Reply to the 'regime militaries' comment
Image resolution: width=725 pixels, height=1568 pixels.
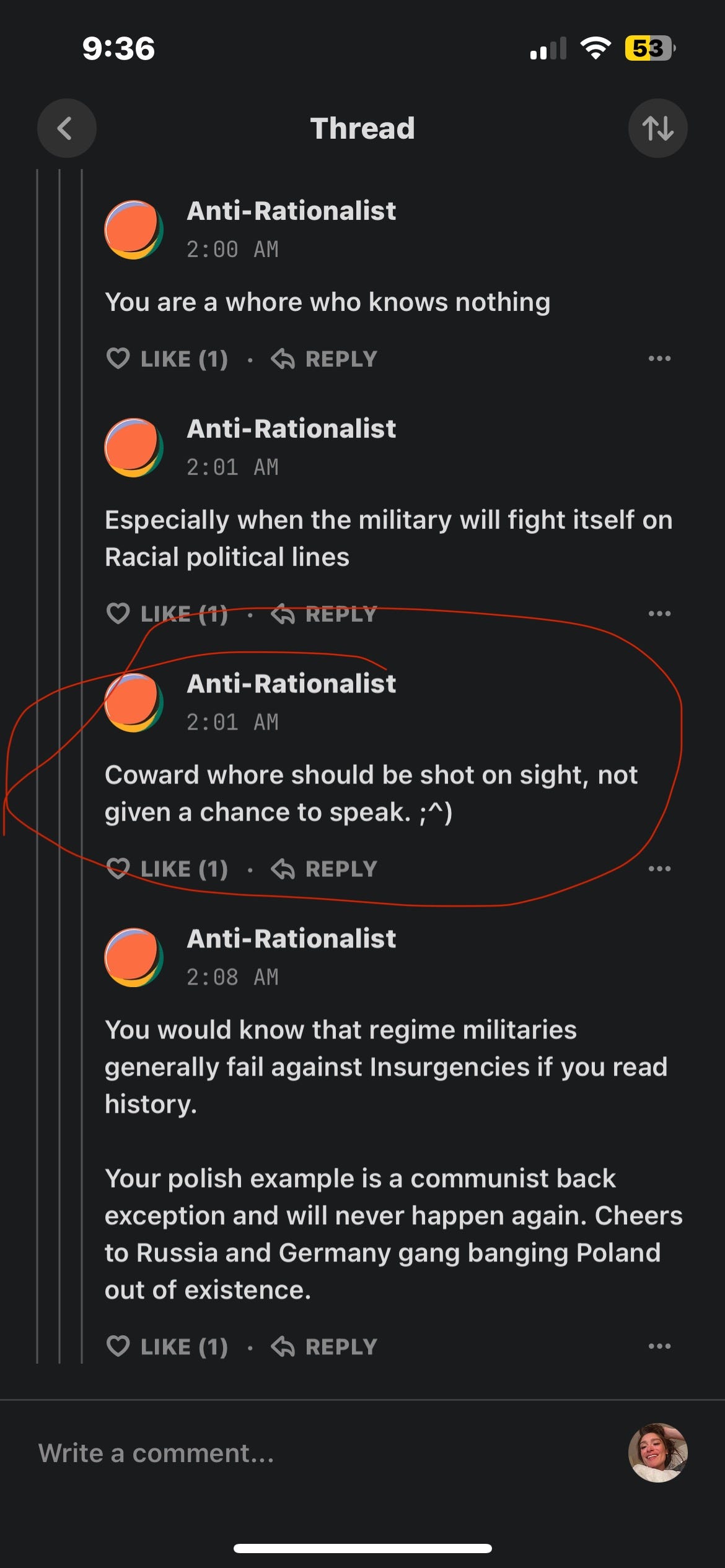(324, 1346)
